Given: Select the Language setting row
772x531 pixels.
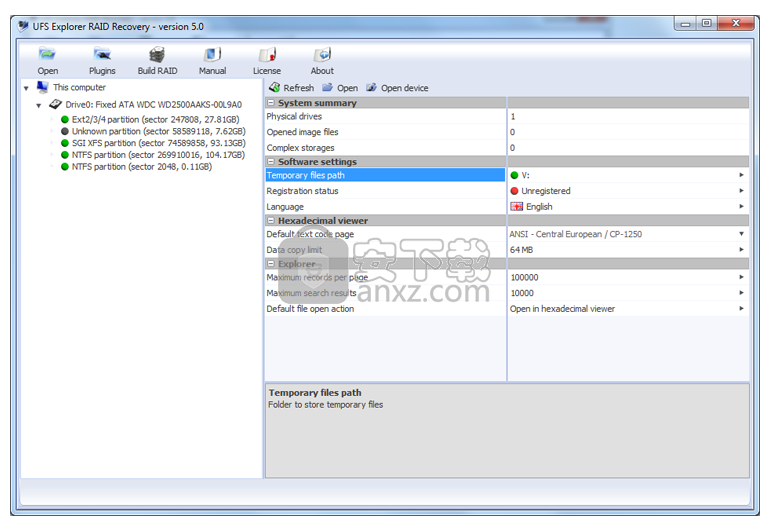Looking at the screenshot, I should pos(385,207).
